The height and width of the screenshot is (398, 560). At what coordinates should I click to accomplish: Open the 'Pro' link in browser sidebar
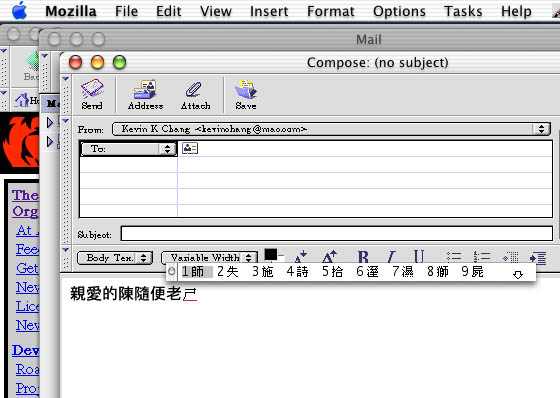[27, 388]
